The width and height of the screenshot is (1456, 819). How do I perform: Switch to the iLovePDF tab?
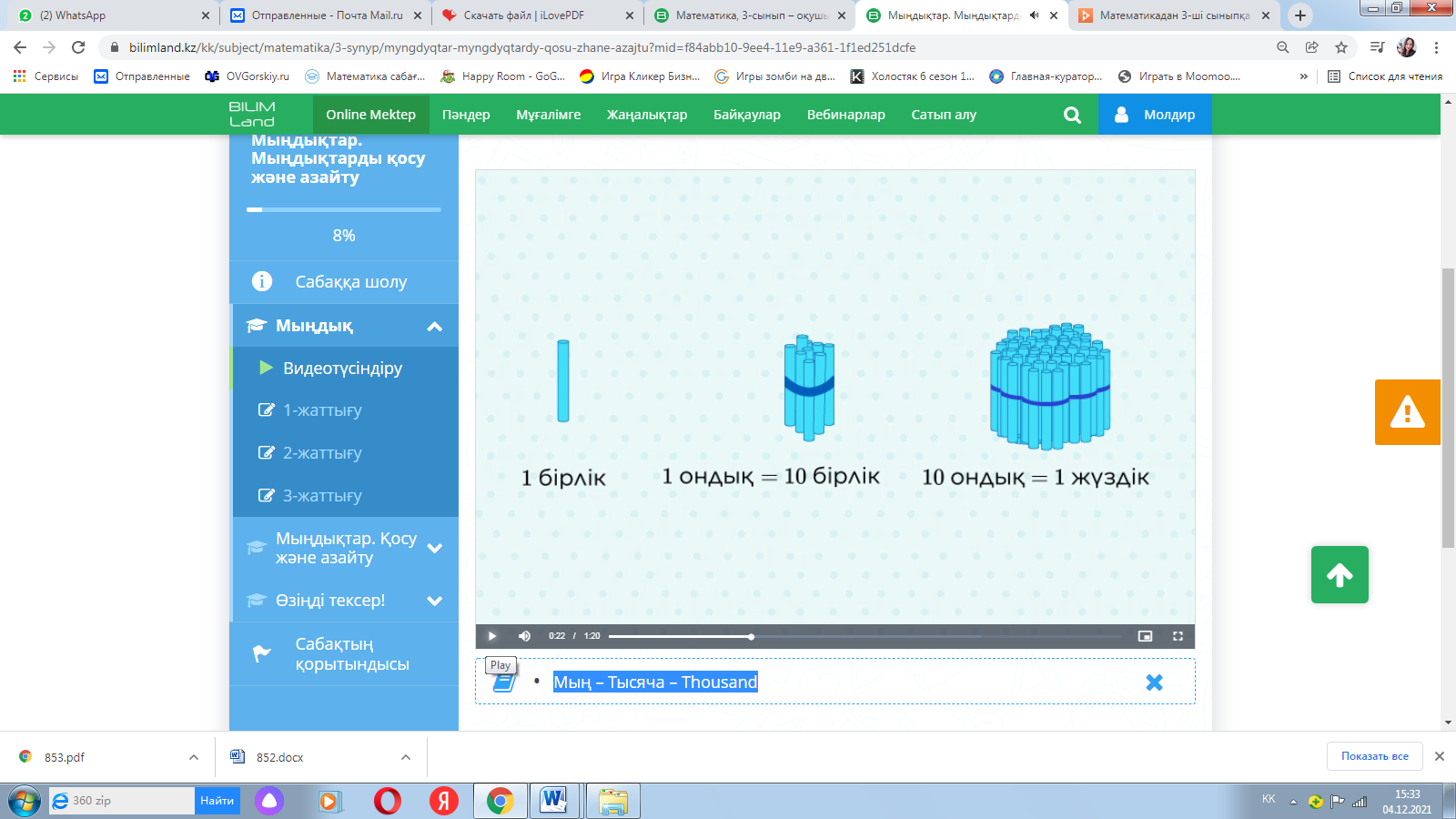(x=538, y=15)
